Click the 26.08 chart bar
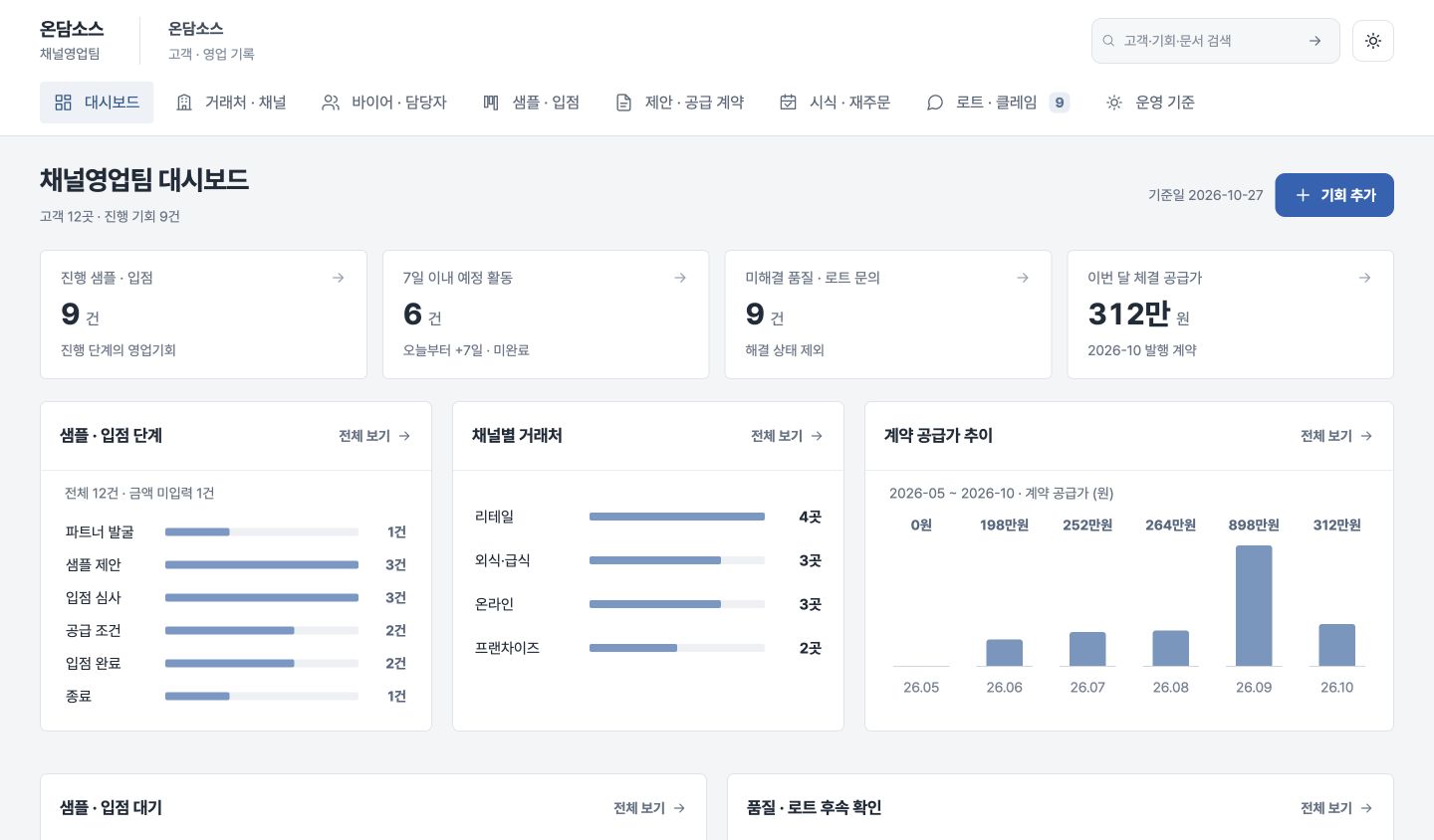 pyautogui.click(x=1171, y=648)
